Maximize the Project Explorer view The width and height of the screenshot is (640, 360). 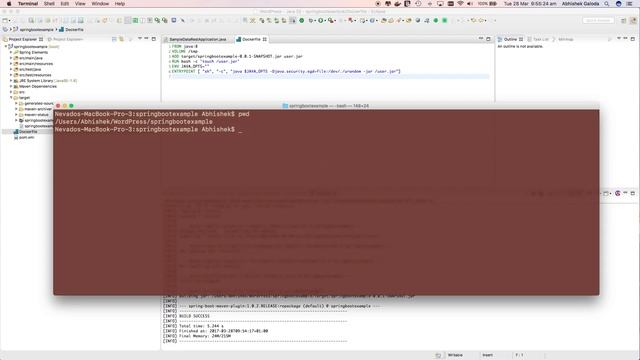click(154, 39)
